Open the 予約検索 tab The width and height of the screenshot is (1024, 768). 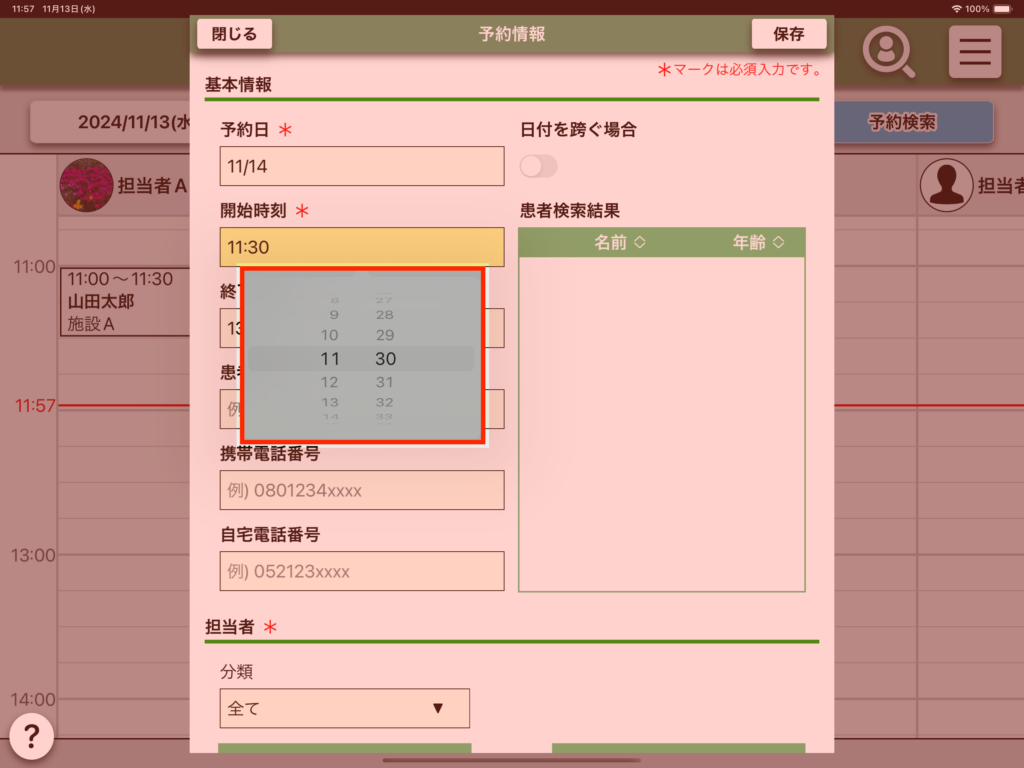point(902,123)
